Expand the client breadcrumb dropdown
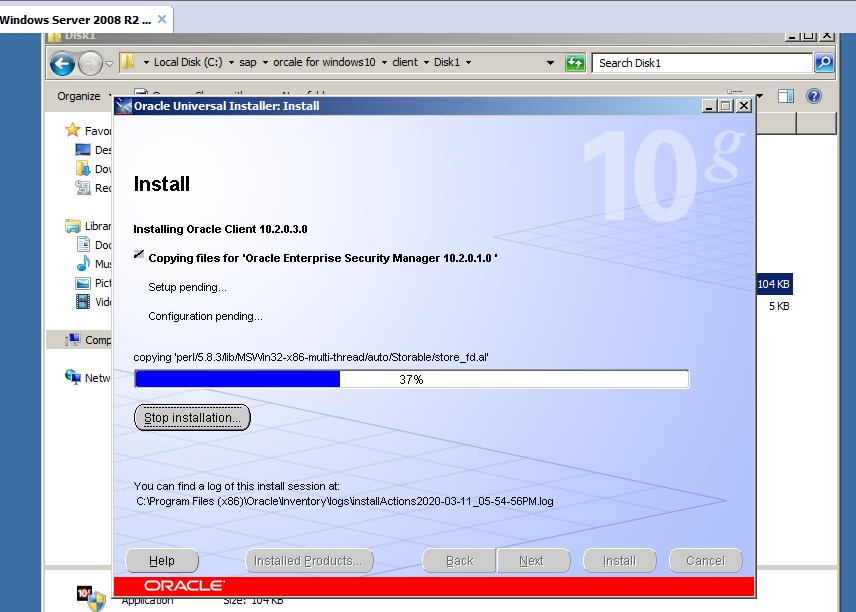This screenshot has width=856, height=612. point(426,62)
